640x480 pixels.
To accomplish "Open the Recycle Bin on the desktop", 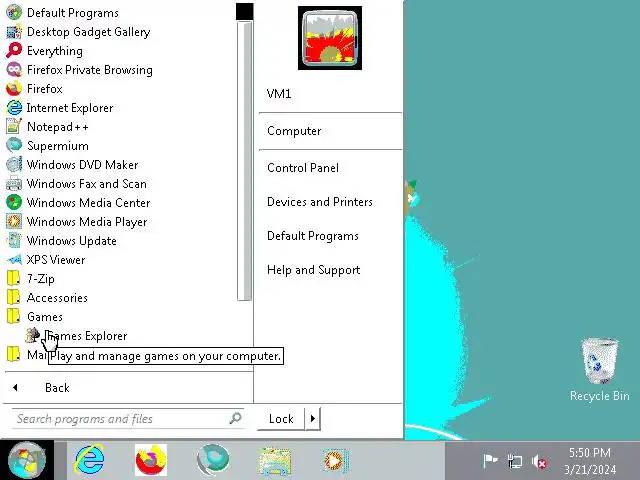I will 599,369.
